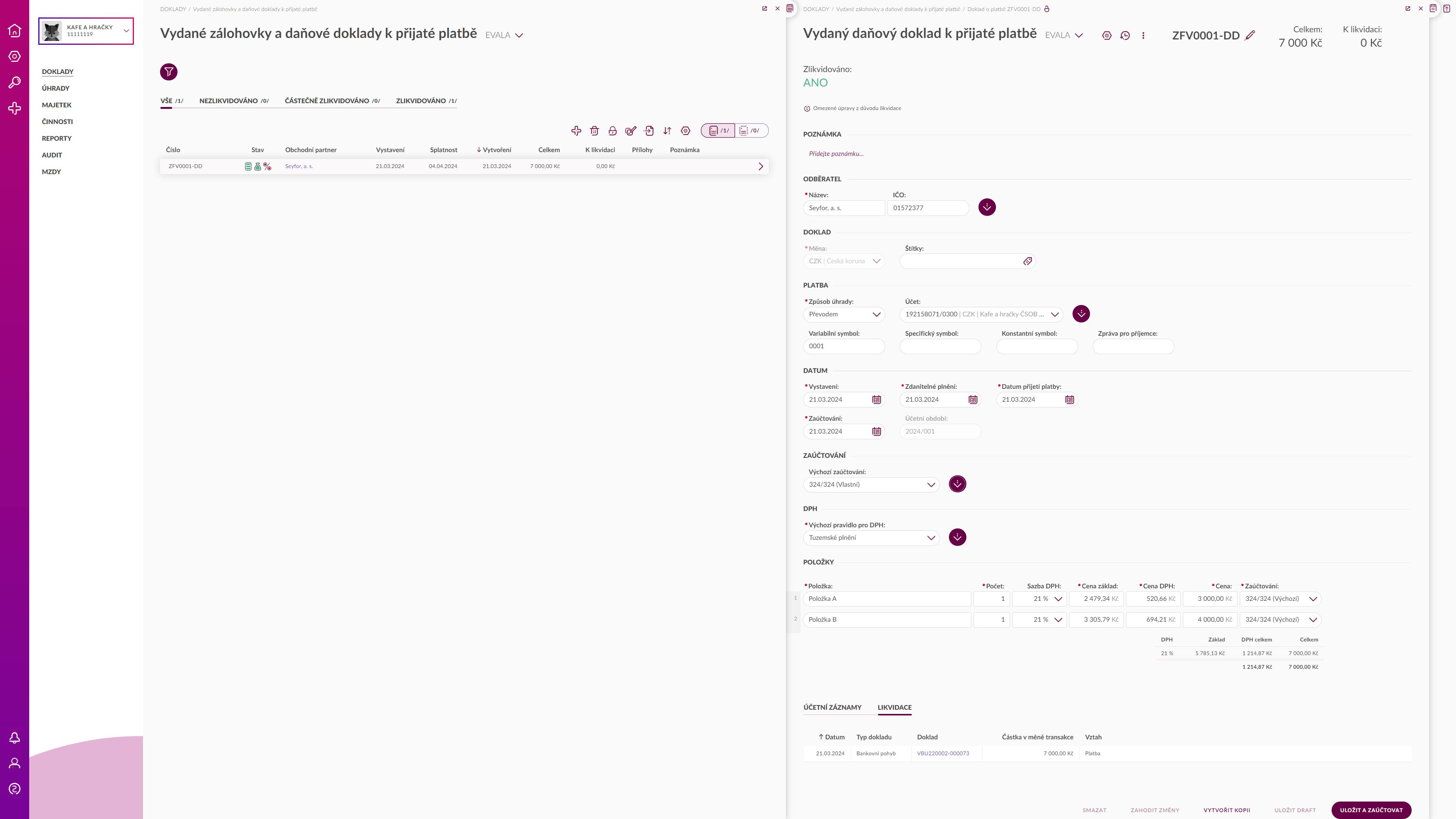The width and height of the screenshot is (1456, 819).
Task: Click the Přidejte poznámku note field
Action: [x=836, y=154]
